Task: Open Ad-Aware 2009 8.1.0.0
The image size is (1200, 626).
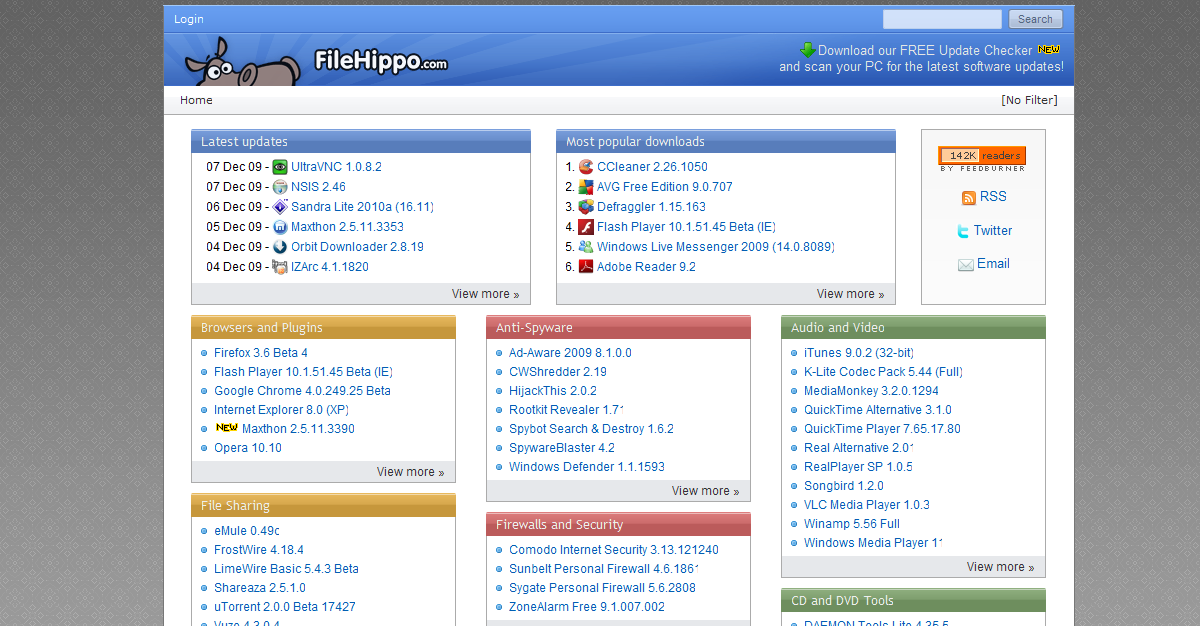Action: 570,353
